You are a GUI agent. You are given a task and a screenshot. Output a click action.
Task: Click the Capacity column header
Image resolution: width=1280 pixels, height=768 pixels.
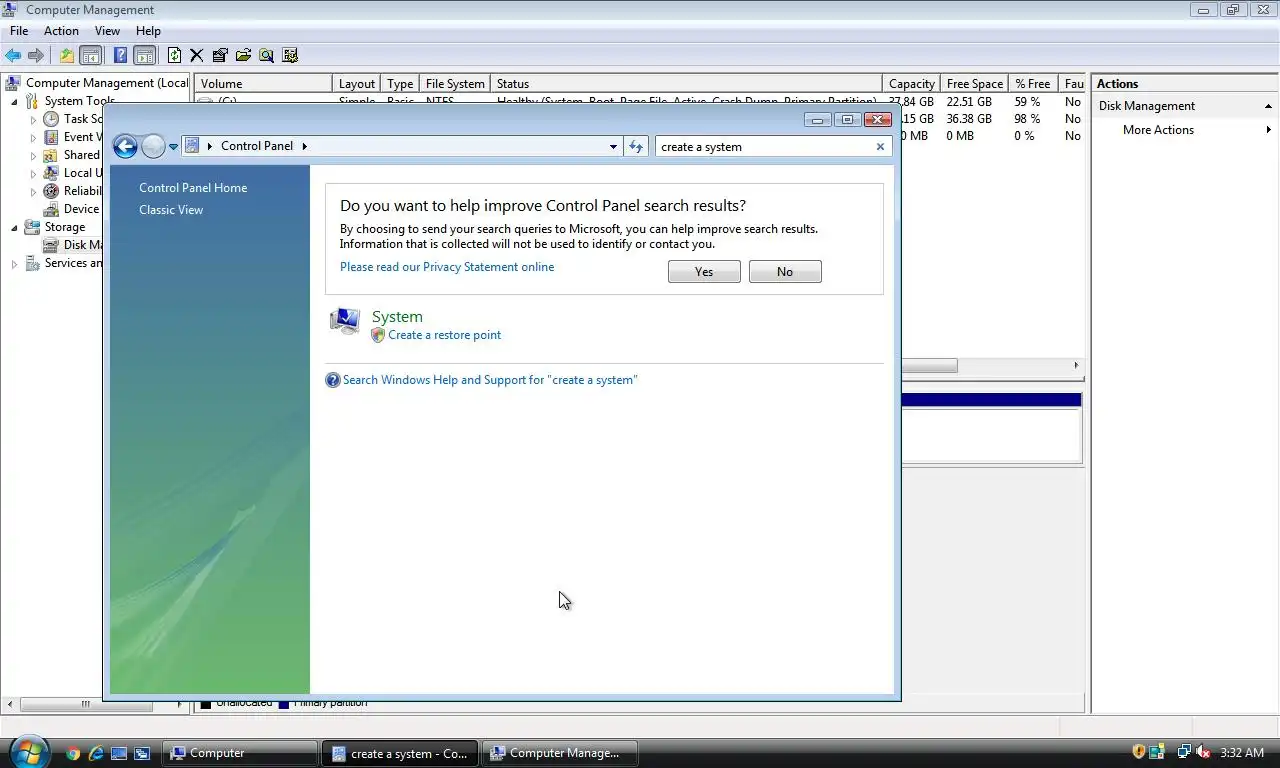click(911, 84)
